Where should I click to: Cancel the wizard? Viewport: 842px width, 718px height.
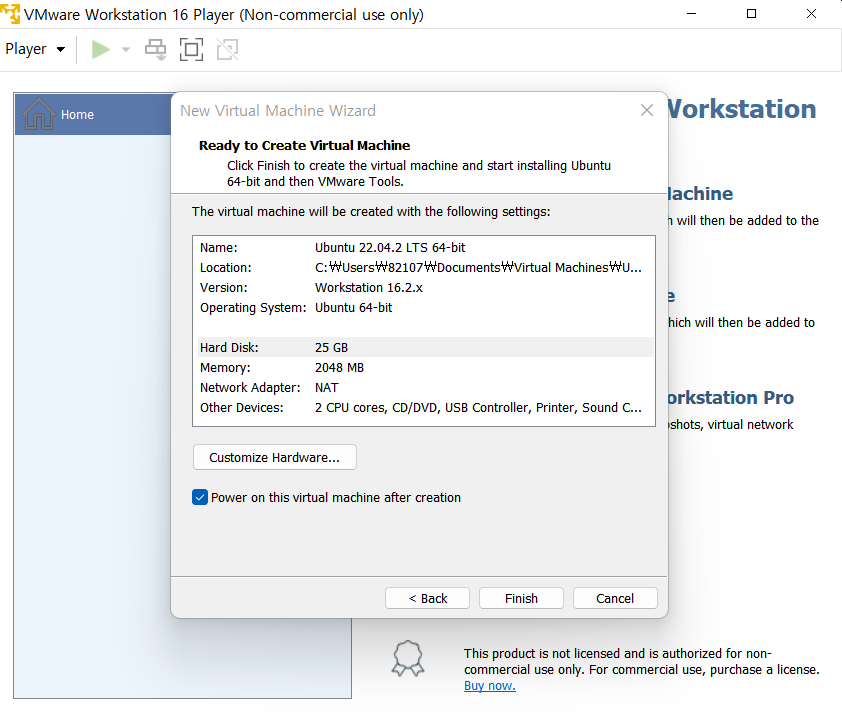pos(615,598)
